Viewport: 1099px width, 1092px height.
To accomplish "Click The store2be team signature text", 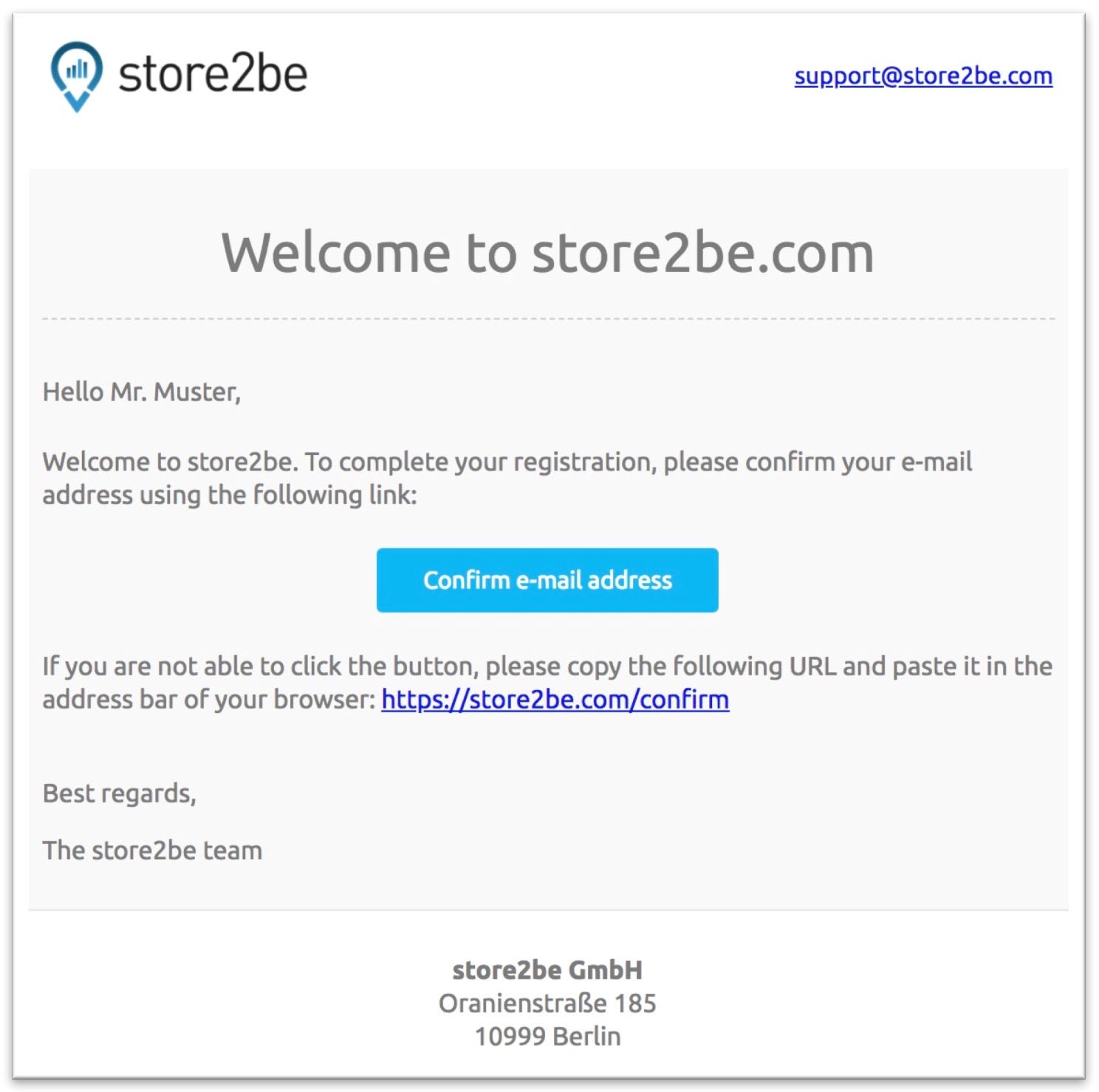I will tap(153, 850).
